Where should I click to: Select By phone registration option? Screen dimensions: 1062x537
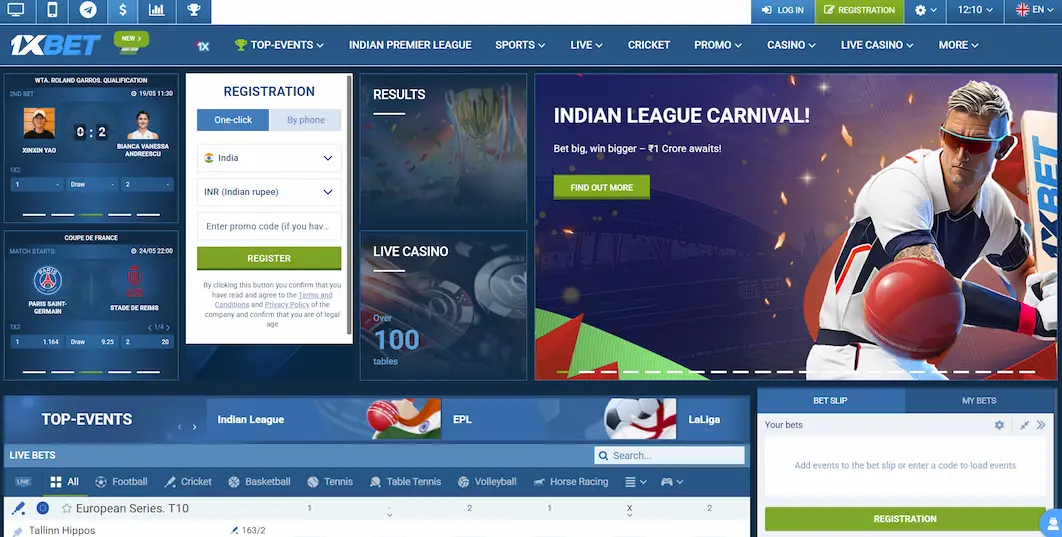click(x=305, y=120)
